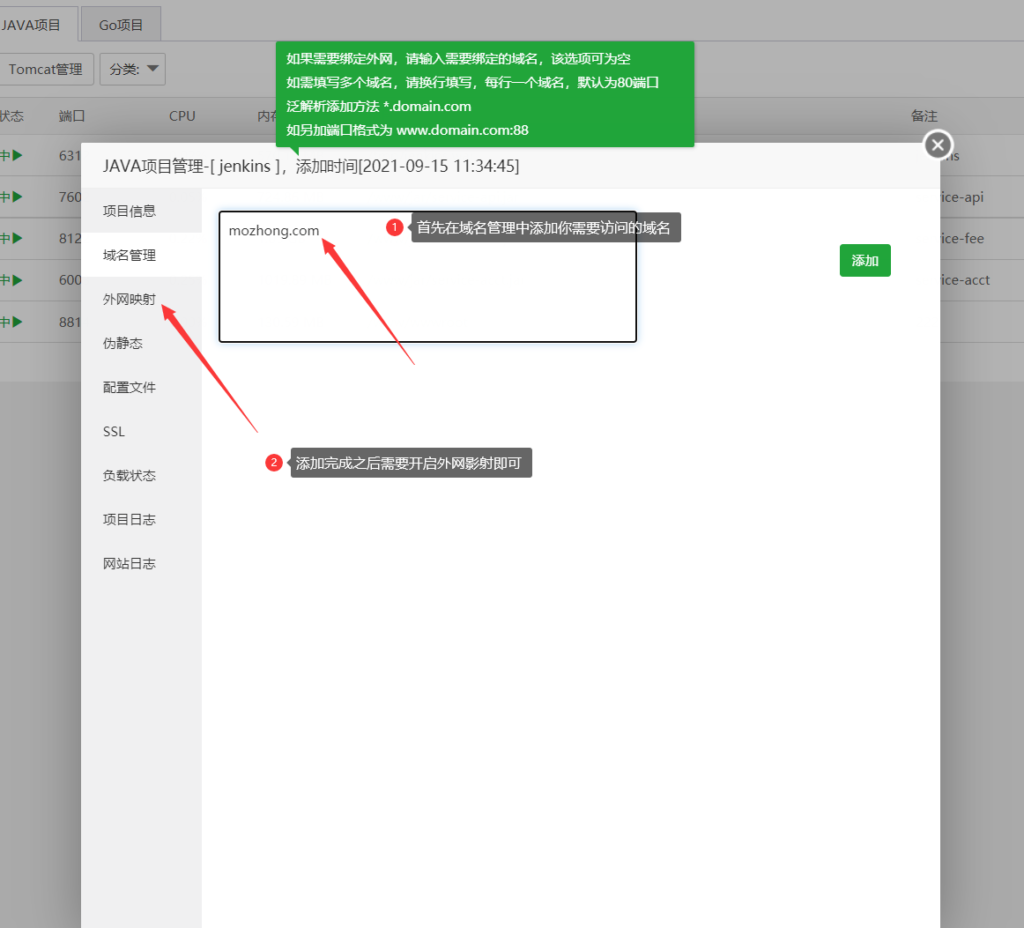The image size is (1024, 928).
Task: Click the CPU column header
Action: [x=182, y=116]
